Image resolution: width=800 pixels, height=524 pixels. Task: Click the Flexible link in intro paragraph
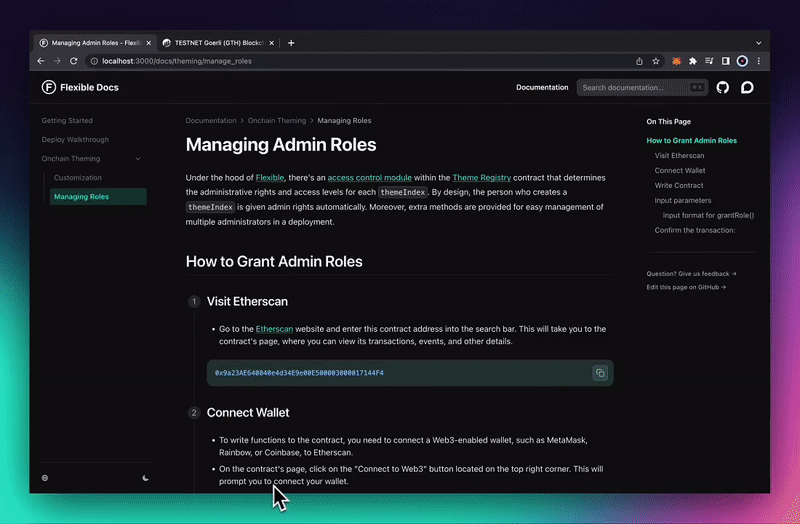click(270, 178)
